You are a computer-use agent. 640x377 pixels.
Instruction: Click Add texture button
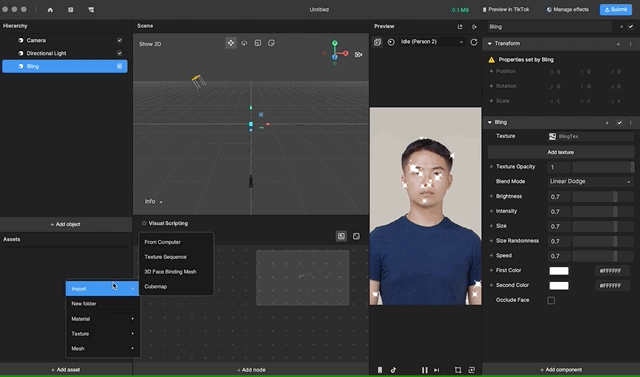[x=561, y=152]
